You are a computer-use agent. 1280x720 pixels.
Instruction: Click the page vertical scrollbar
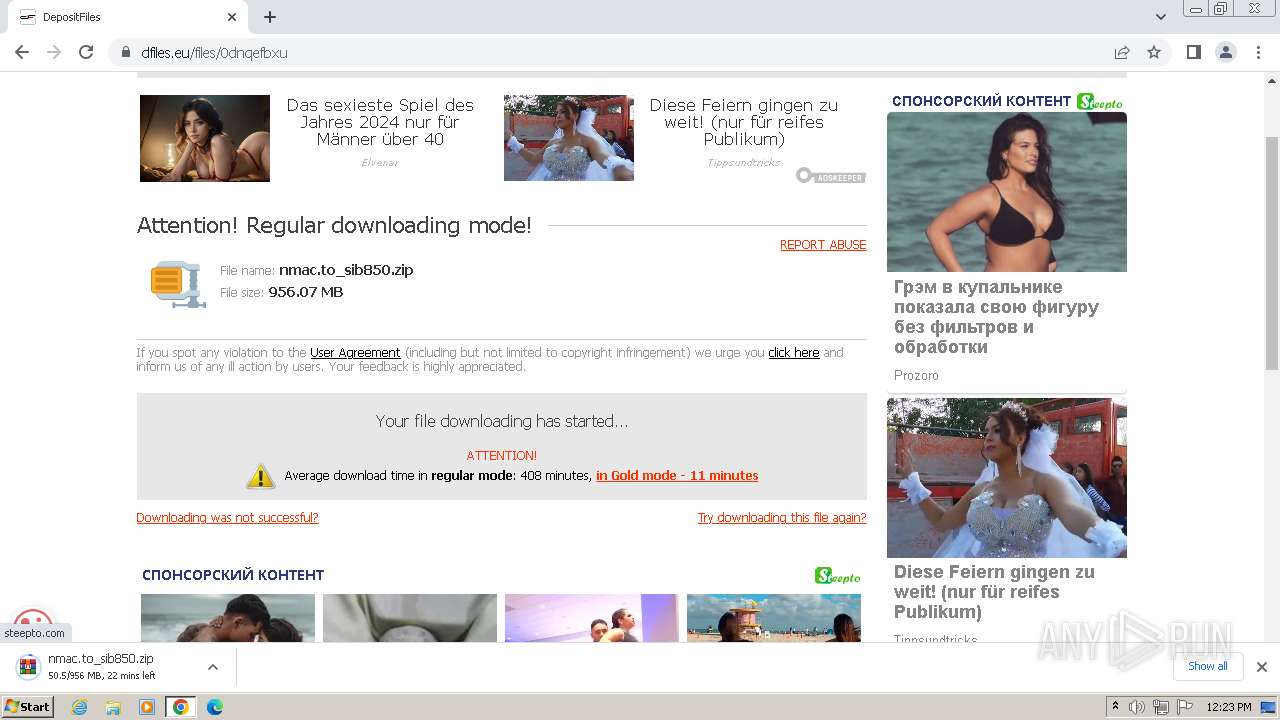(x=1272, y=252)
